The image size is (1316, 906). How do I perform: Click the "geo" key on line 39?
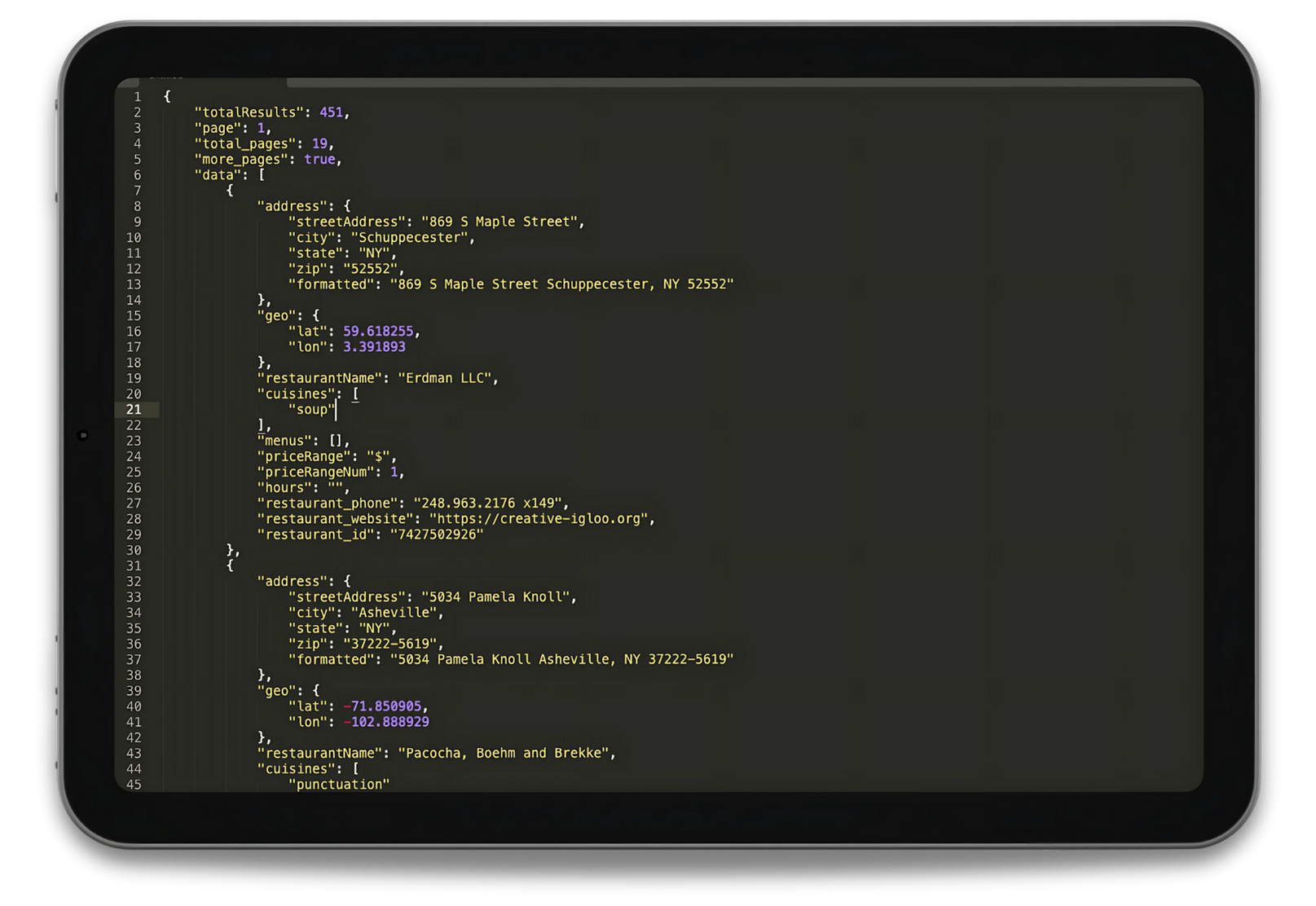(x=276, y=691)
